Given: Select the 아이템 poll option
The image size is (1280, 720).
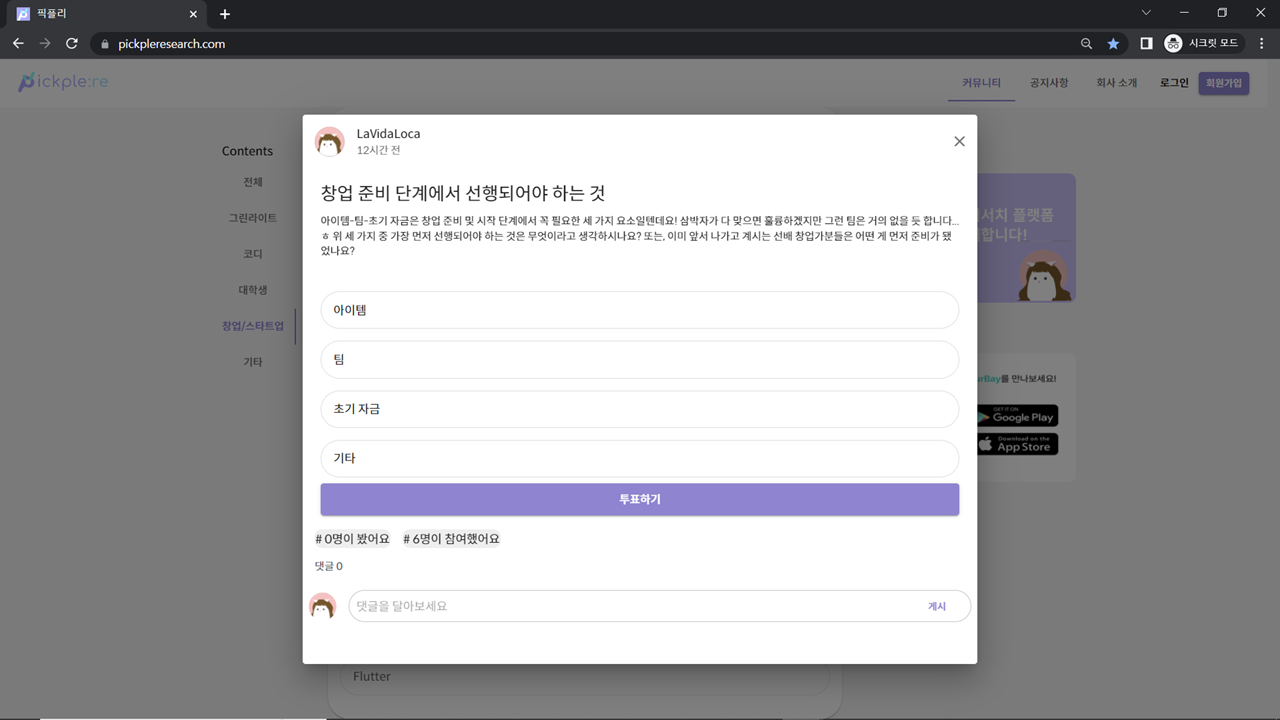Looking at the screenshot, I should pos(640,310).
